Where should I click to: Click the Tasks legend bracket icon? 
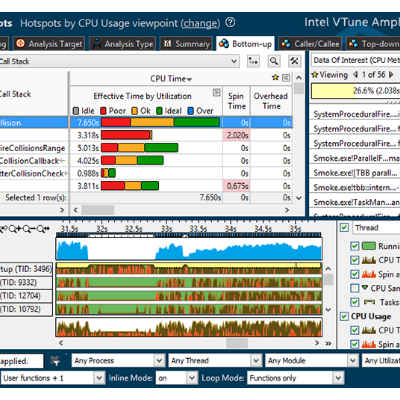tap(369, 302)
